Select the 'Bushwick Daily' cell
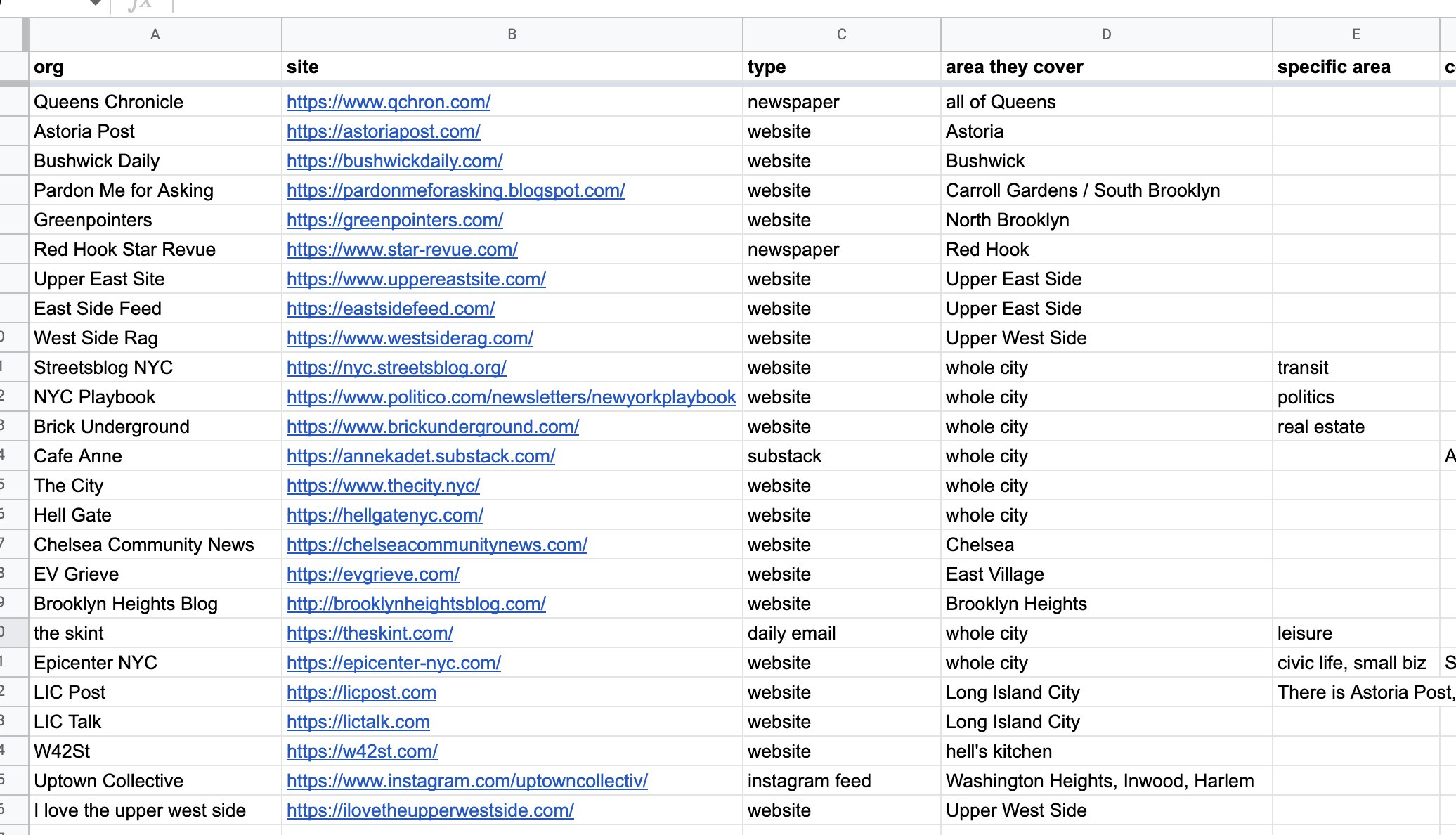The width and height of the screenshot is (1456, 835). tap(155, 161)
